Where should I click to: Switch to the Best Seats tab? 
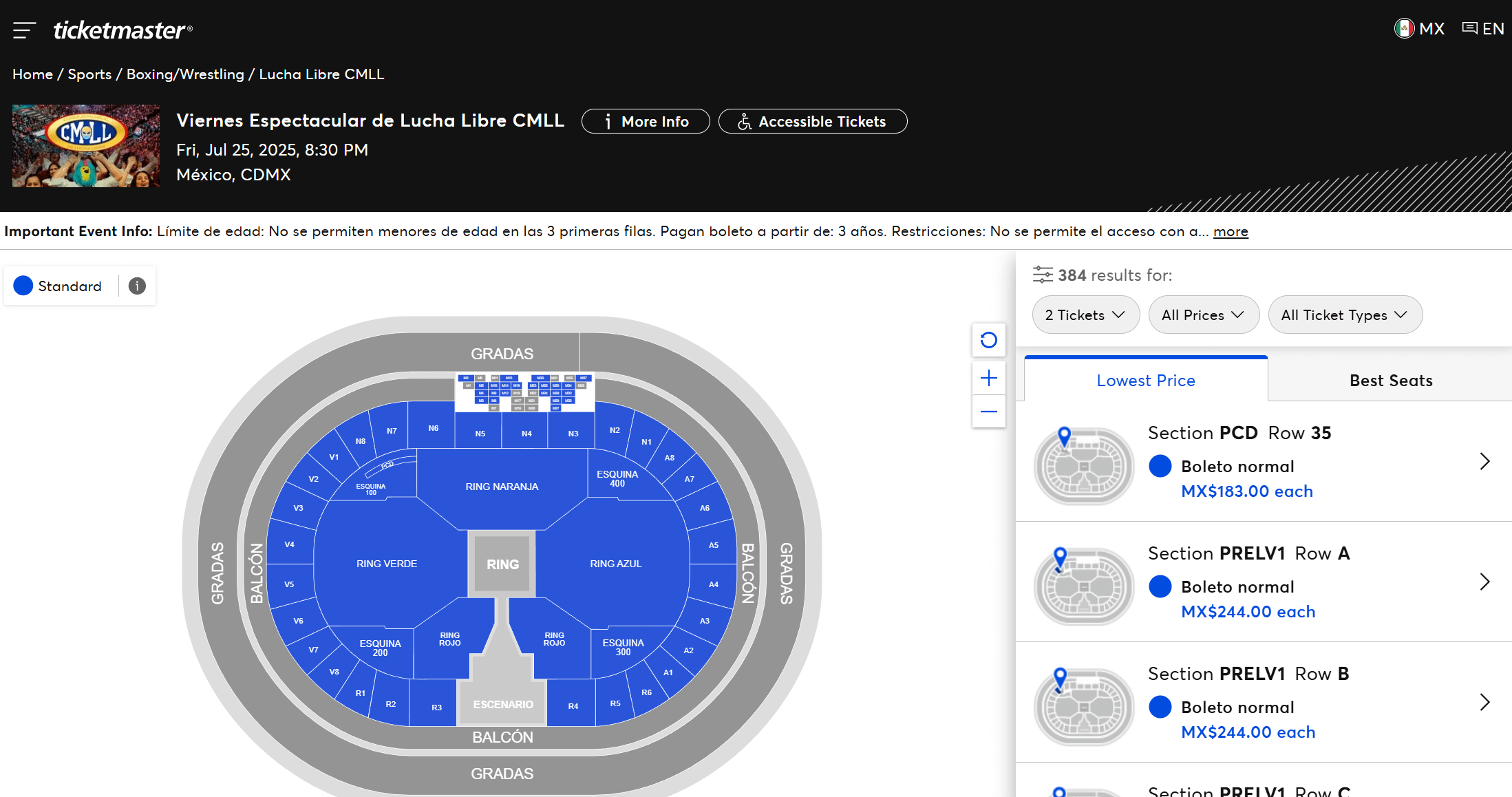[x=1390, y=381]
